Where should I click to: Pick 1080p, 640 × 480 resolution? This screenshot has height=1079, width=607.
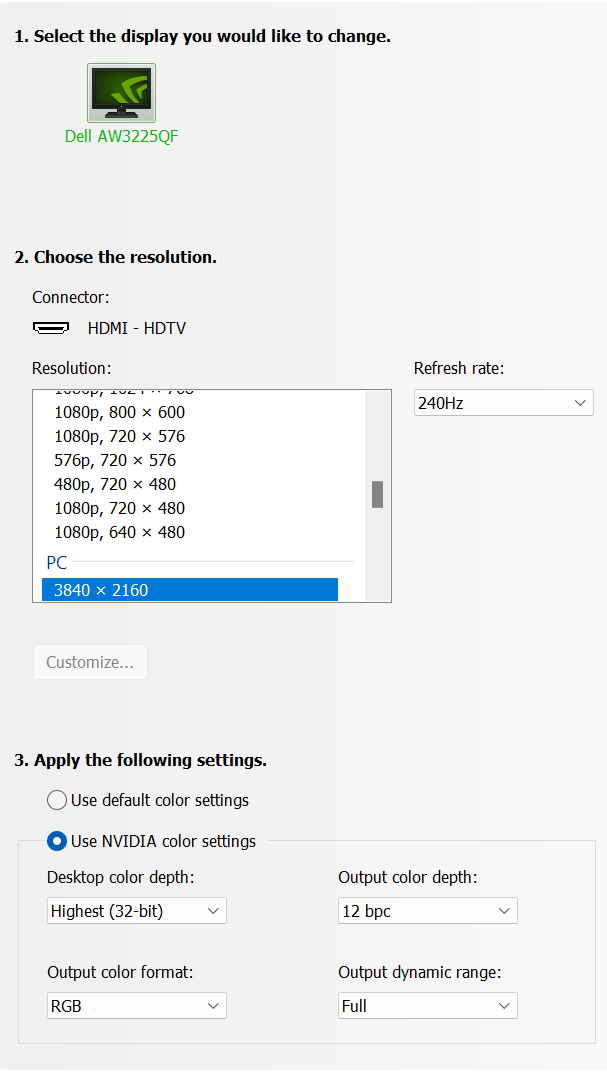pyautogui.click(x=120, y=532)
